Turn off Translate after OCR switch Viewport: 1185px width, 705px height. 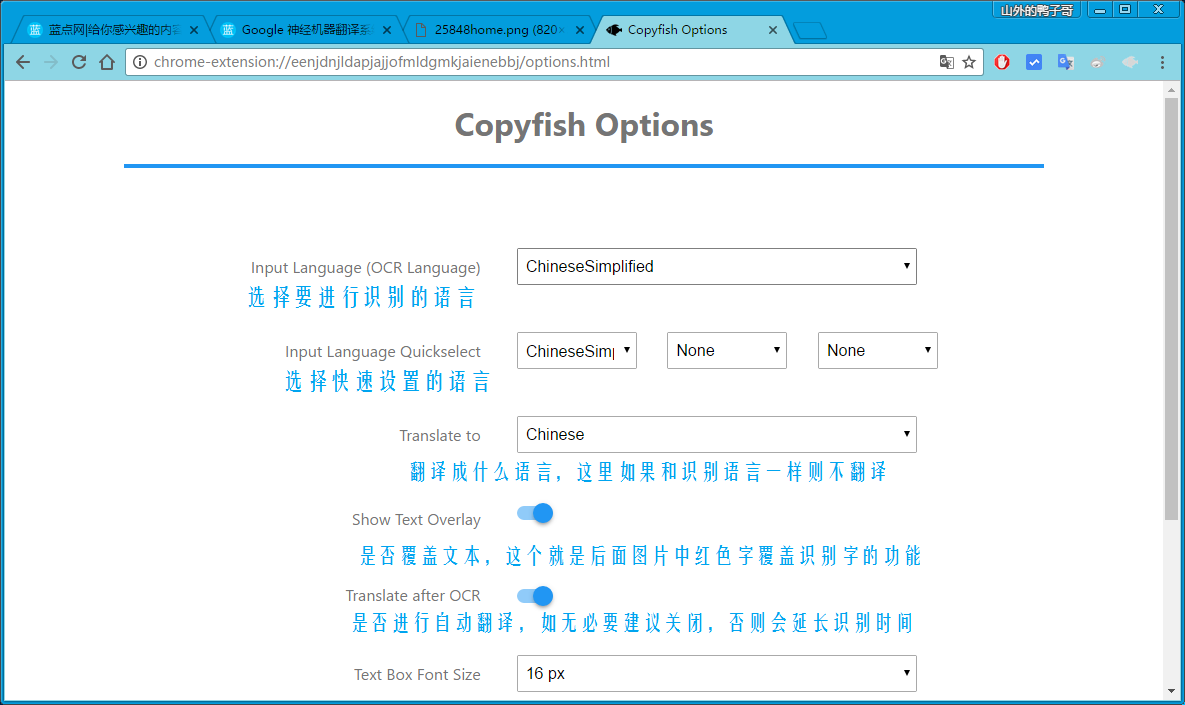pyautogui.click(x=535, y=596)
